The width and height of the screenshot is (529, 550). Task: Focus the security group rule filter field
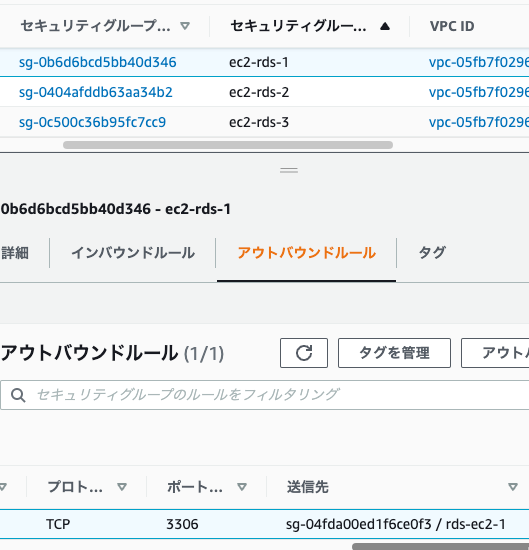265,395
